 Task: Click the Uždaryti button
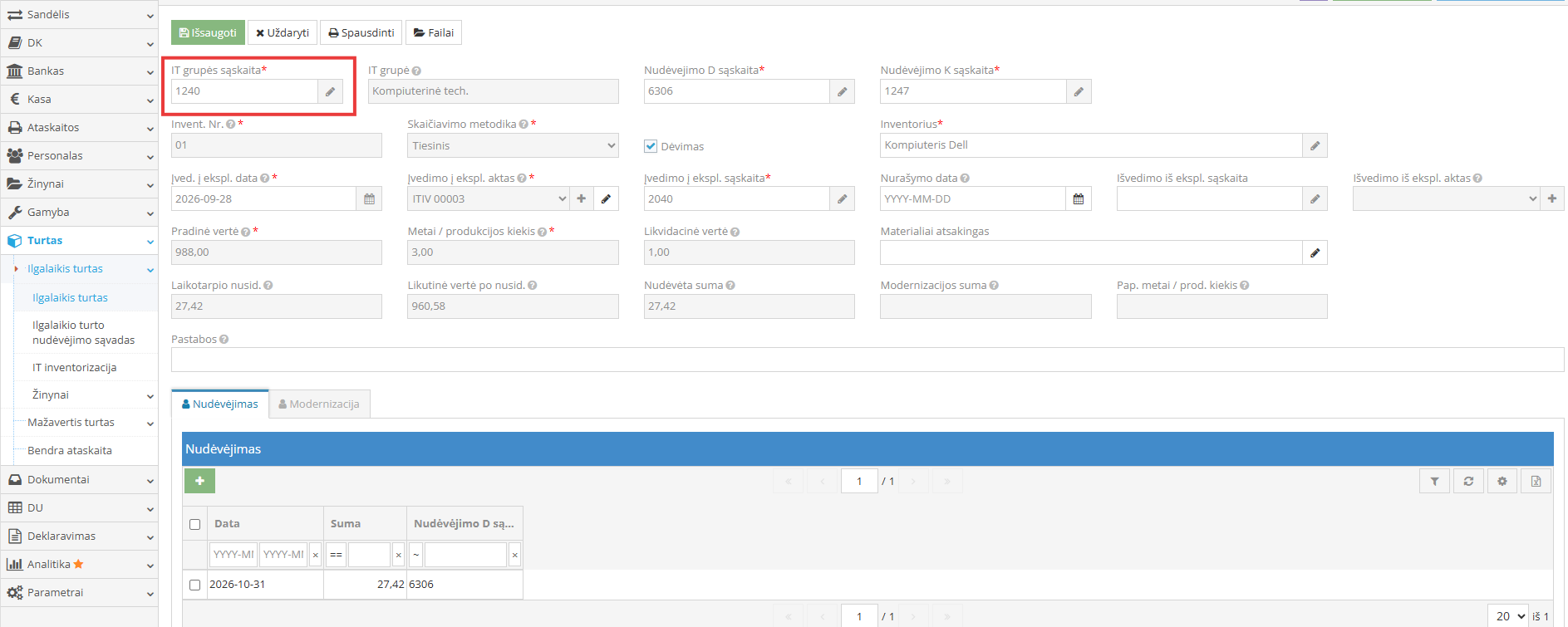pyautogui.click(x=283, y=32)
